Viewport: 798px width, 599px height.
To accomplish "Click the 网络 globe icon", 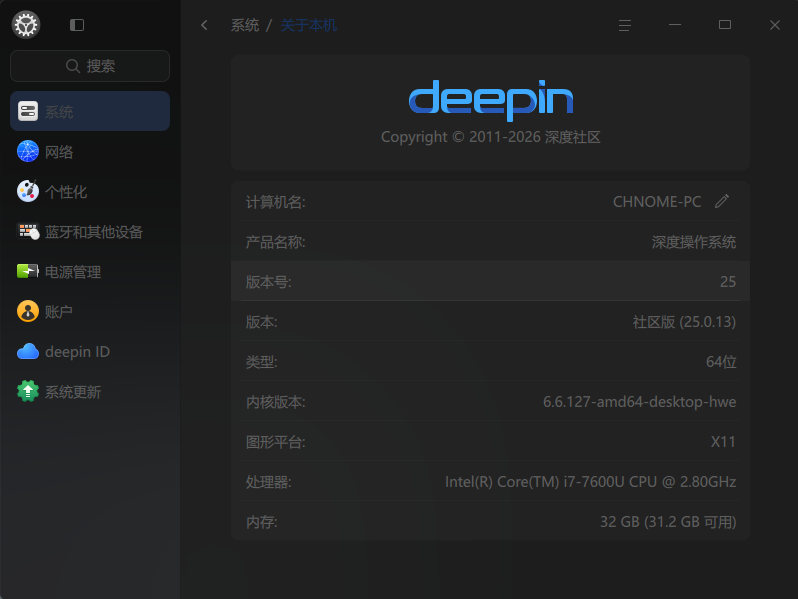I will click(28, 151).
